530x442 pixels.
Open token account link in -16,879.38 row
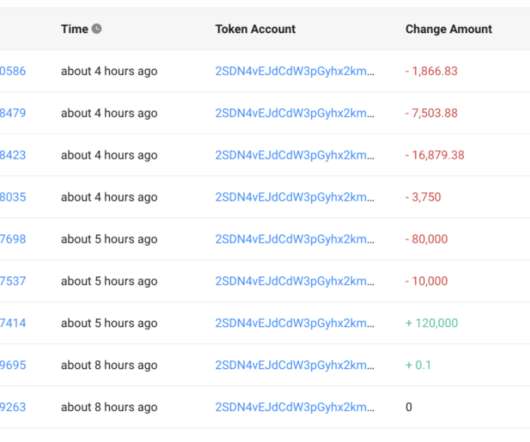(x=295, y=155)
